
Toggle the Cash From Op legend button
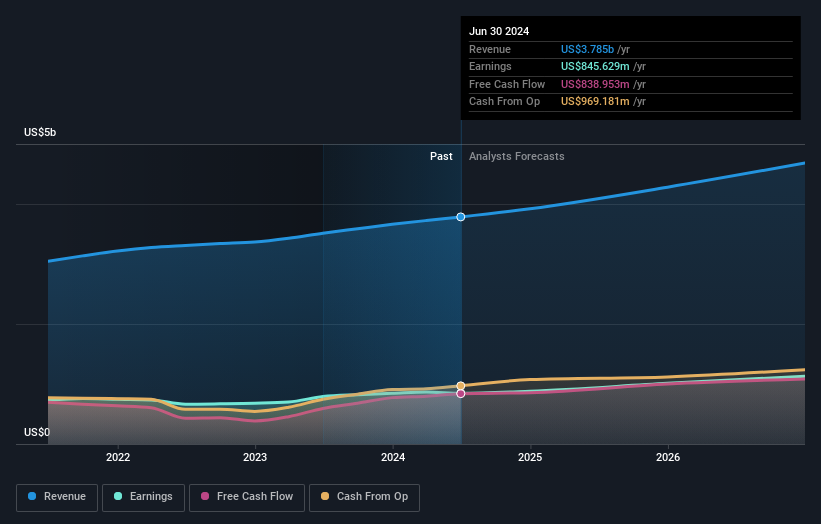[x=364, y=497]
